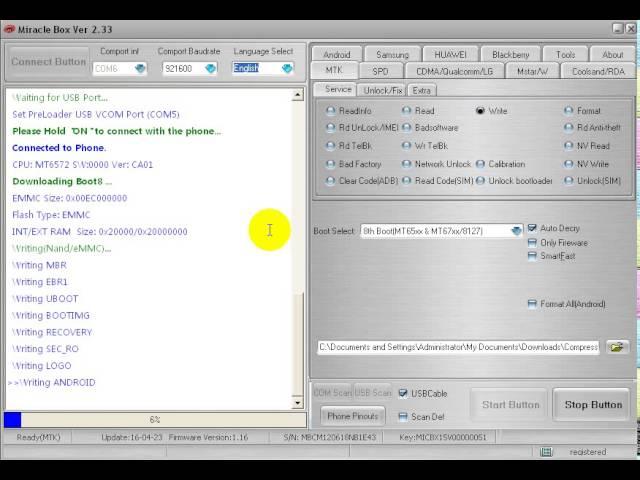This screenshot has width=640, height=480.
Task: Click the browse folder icon beside firmware path
Action: [617, 347]
